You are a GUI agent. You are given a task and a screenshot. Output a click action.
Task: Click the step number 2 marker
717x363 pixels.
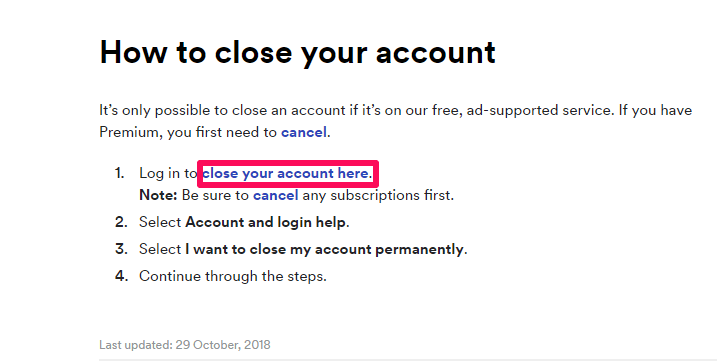tap(121, 223)
